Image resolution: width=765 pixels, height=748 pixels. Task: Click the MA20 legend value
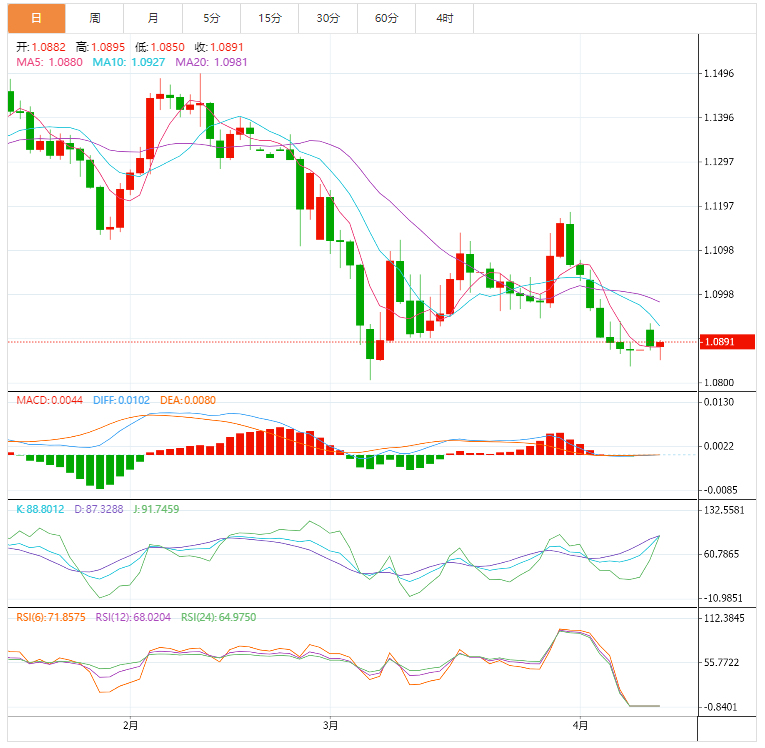(x=211, y=62)
